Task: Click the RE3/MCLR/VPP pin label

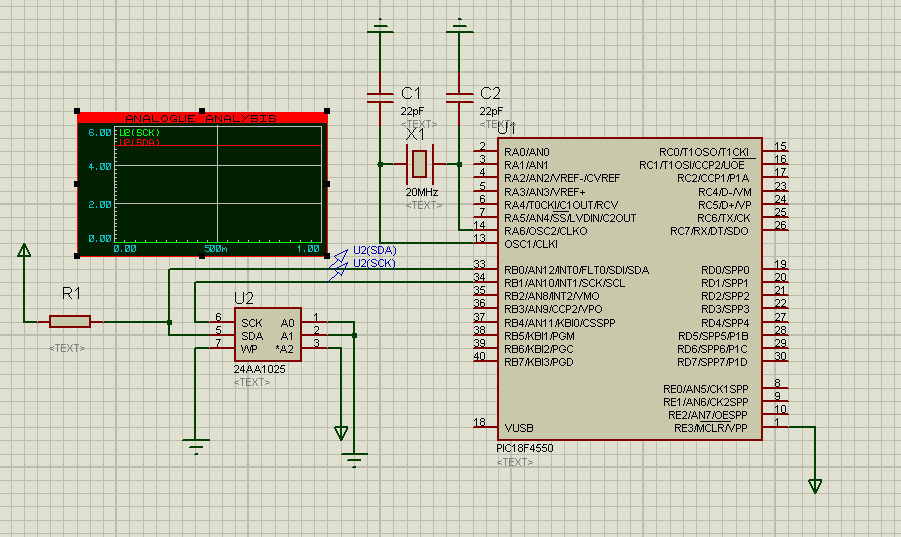Action: 711,428
